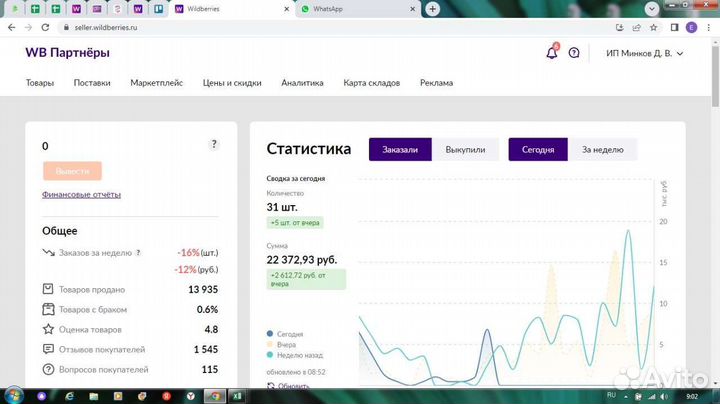The width and height of the screenshot is (720, 404).
Task: Click the balance help question mark
Action: click(x=214, y=145)
